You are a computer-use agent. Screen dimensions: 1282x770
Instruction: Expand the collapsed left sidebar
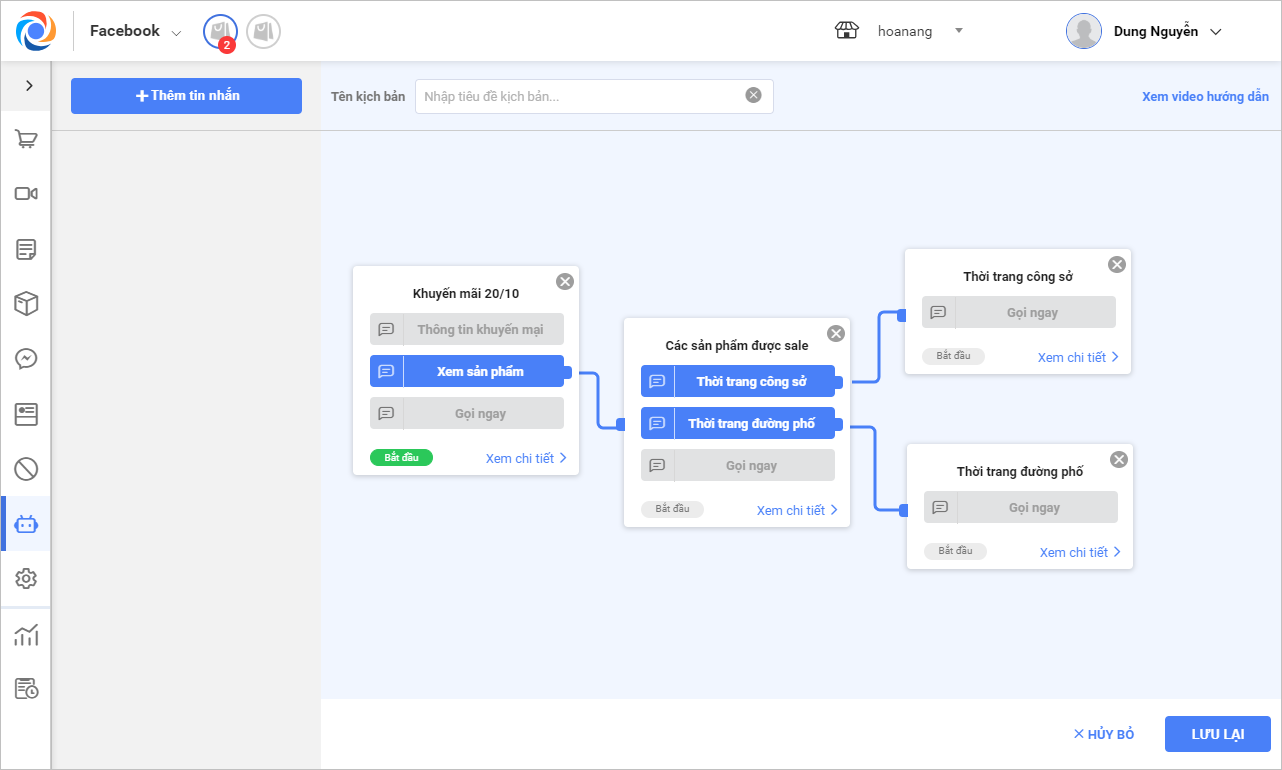[x=29, y=86]
